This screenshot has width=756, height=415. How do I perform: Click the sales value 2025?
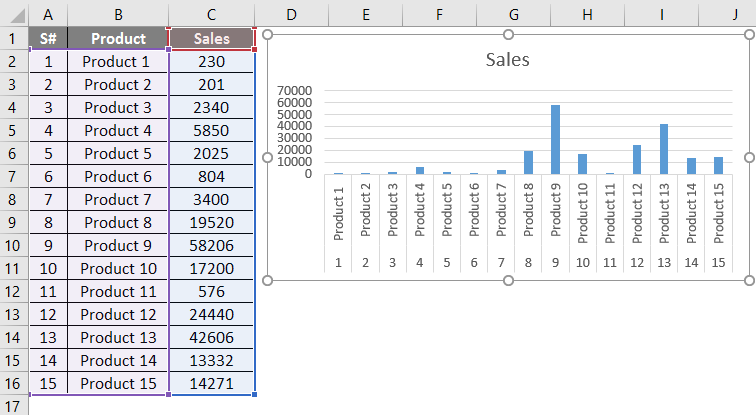coord(211,154)
